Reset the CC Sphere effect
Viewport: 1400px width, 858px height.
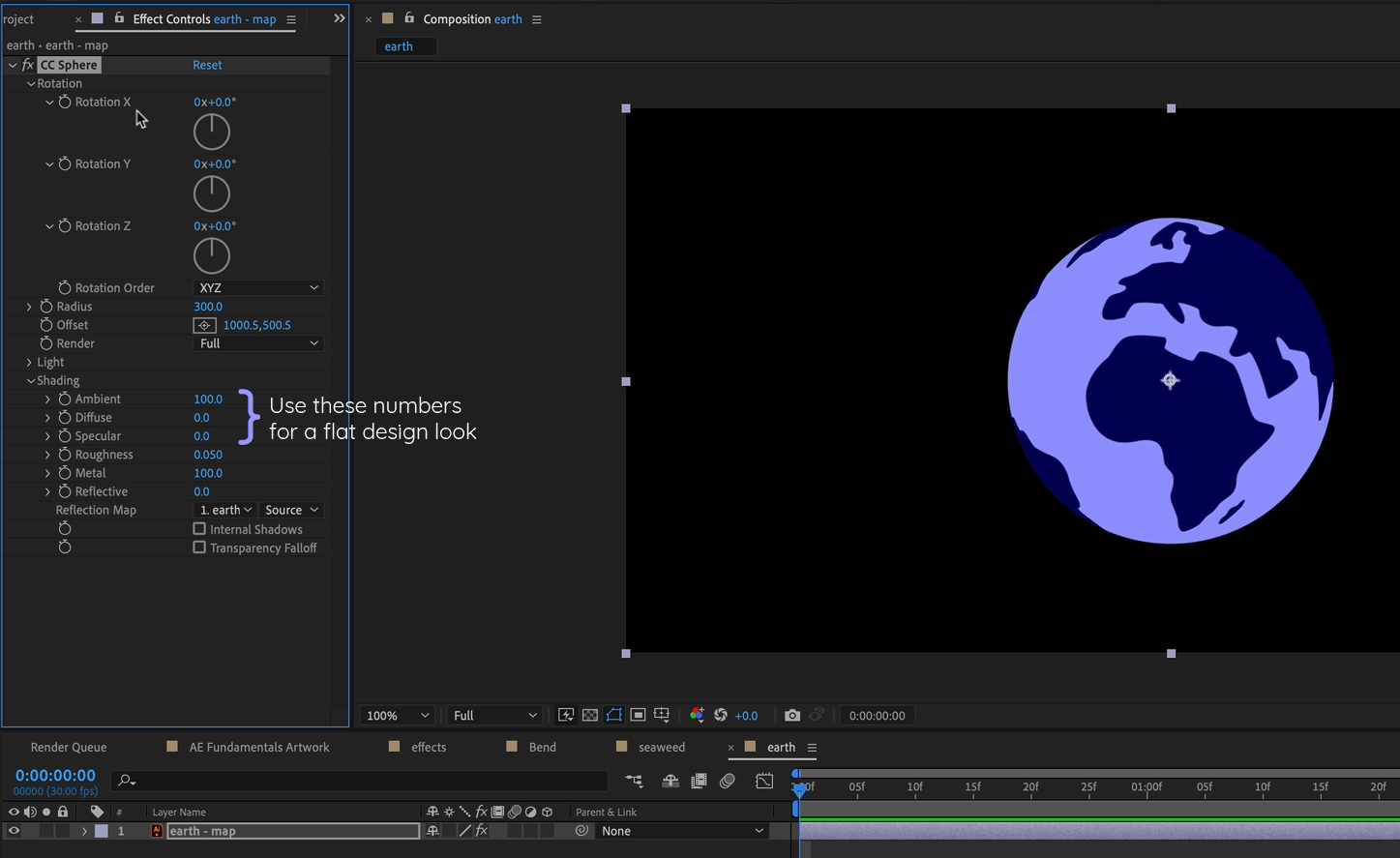pos(207,65)
